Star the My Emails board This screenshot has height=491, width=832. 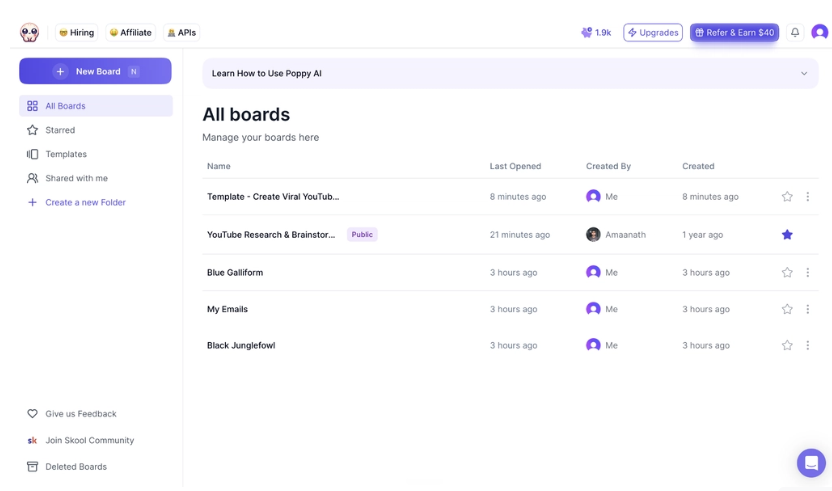787,309
